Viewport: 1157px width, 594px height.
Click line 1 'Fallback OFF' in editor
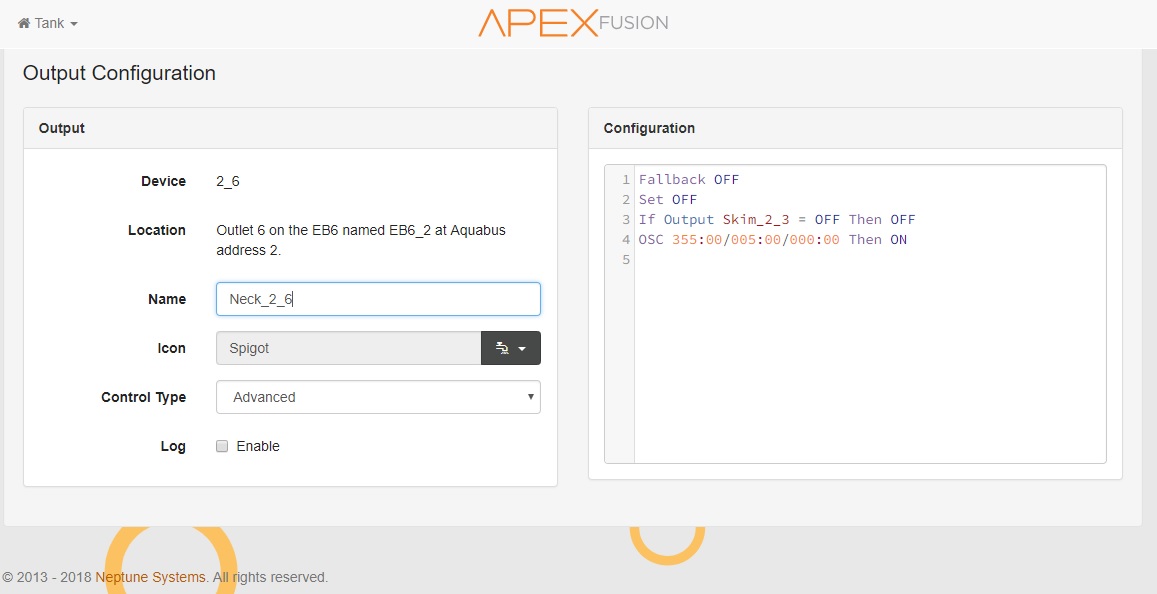688,180
